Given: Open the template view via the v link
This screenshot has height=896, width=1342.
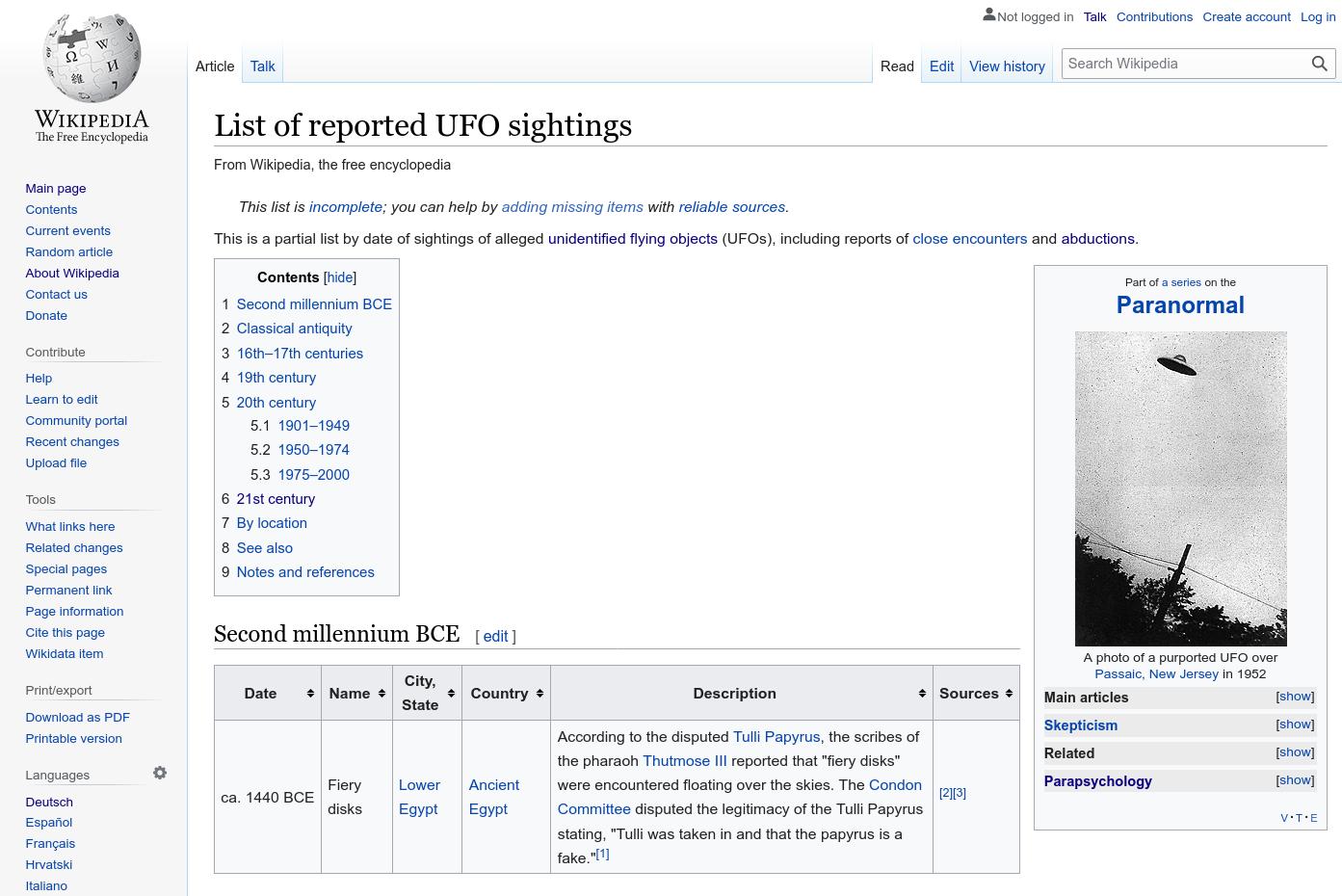Looking at the screenshot, I should [1284, 817].
